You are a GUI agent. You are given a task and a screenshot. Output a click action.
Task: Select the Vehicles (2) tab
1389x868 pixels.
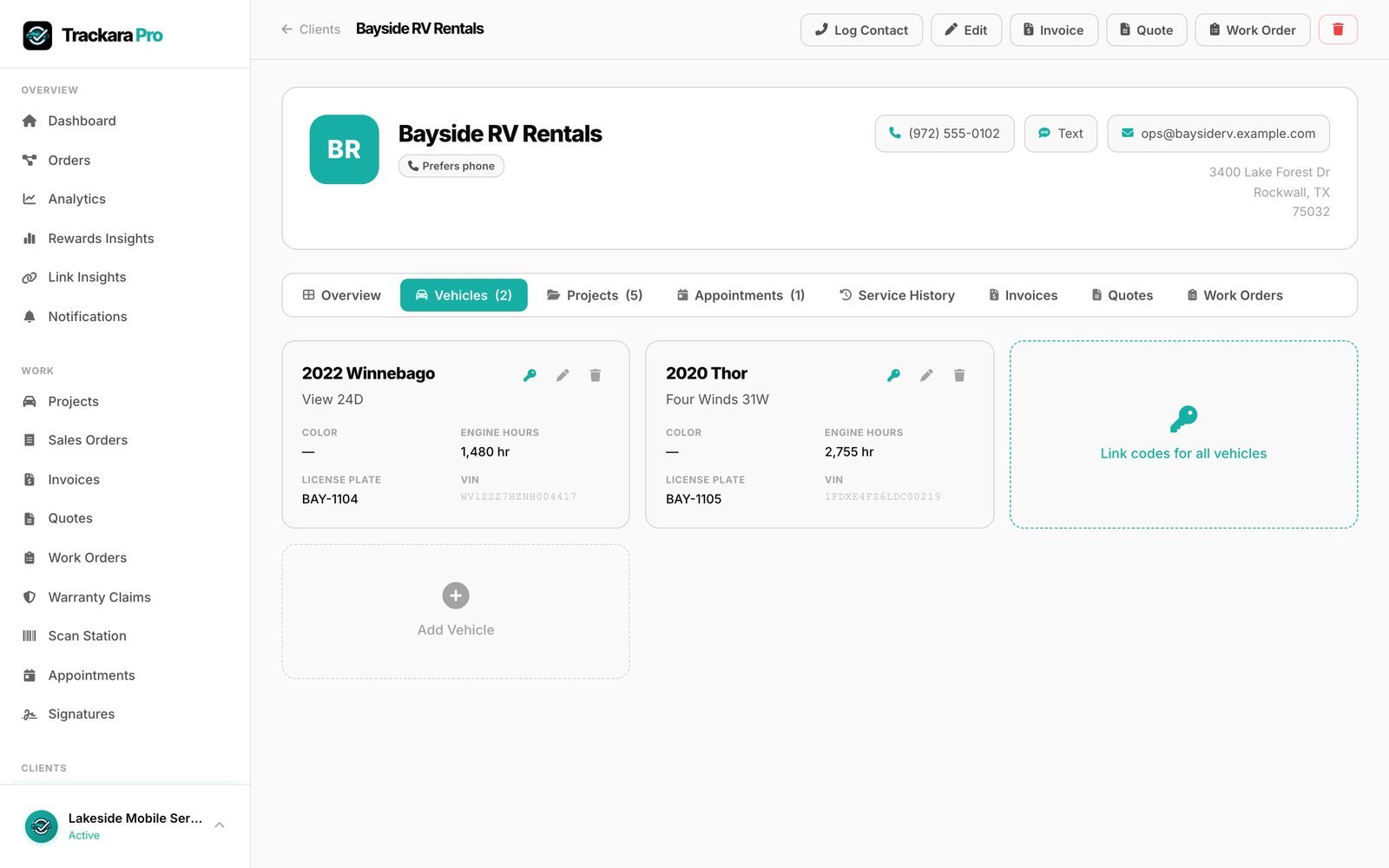(464, 295)
